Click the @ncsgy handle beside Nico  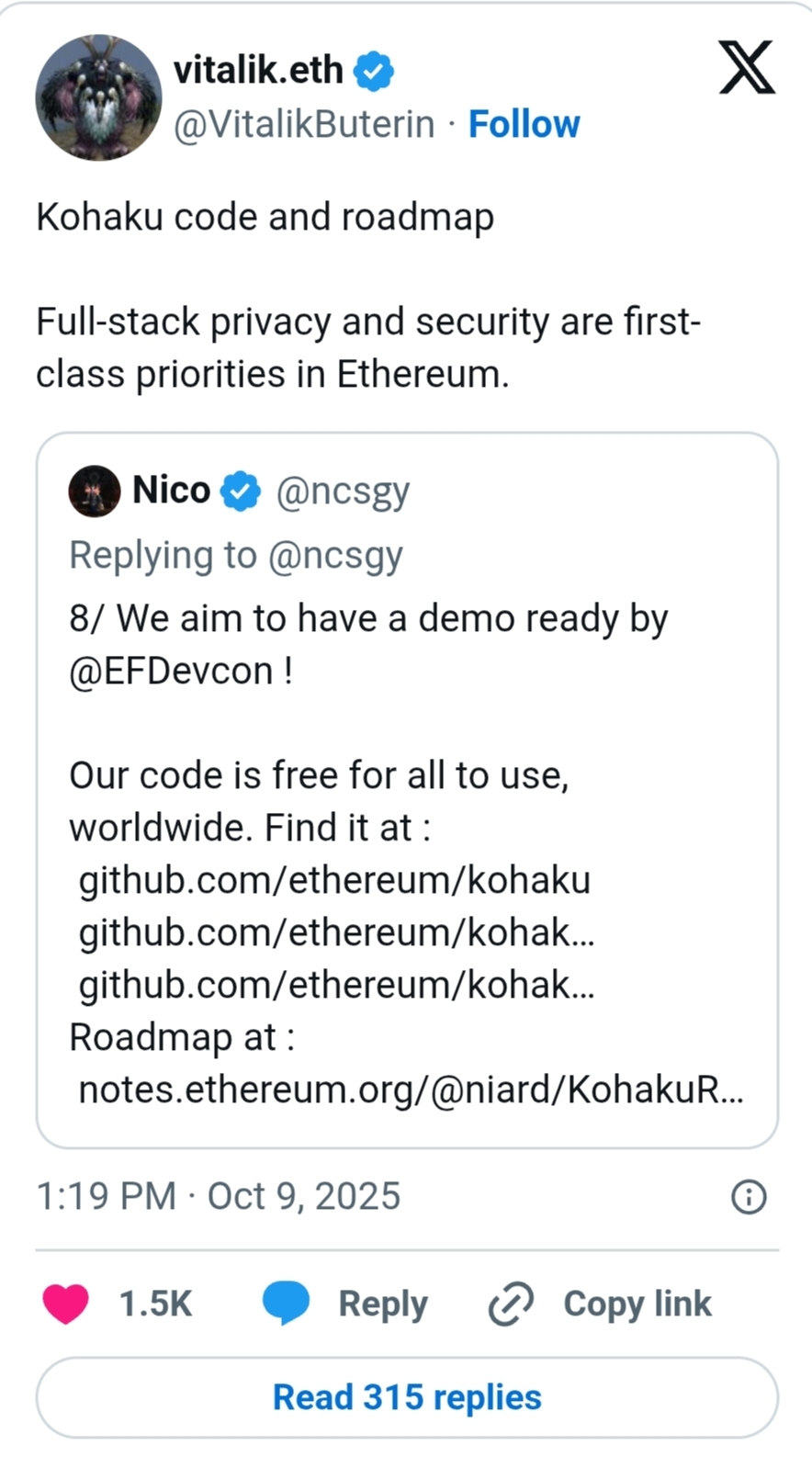pyautogui.click(x=343, y=491)
